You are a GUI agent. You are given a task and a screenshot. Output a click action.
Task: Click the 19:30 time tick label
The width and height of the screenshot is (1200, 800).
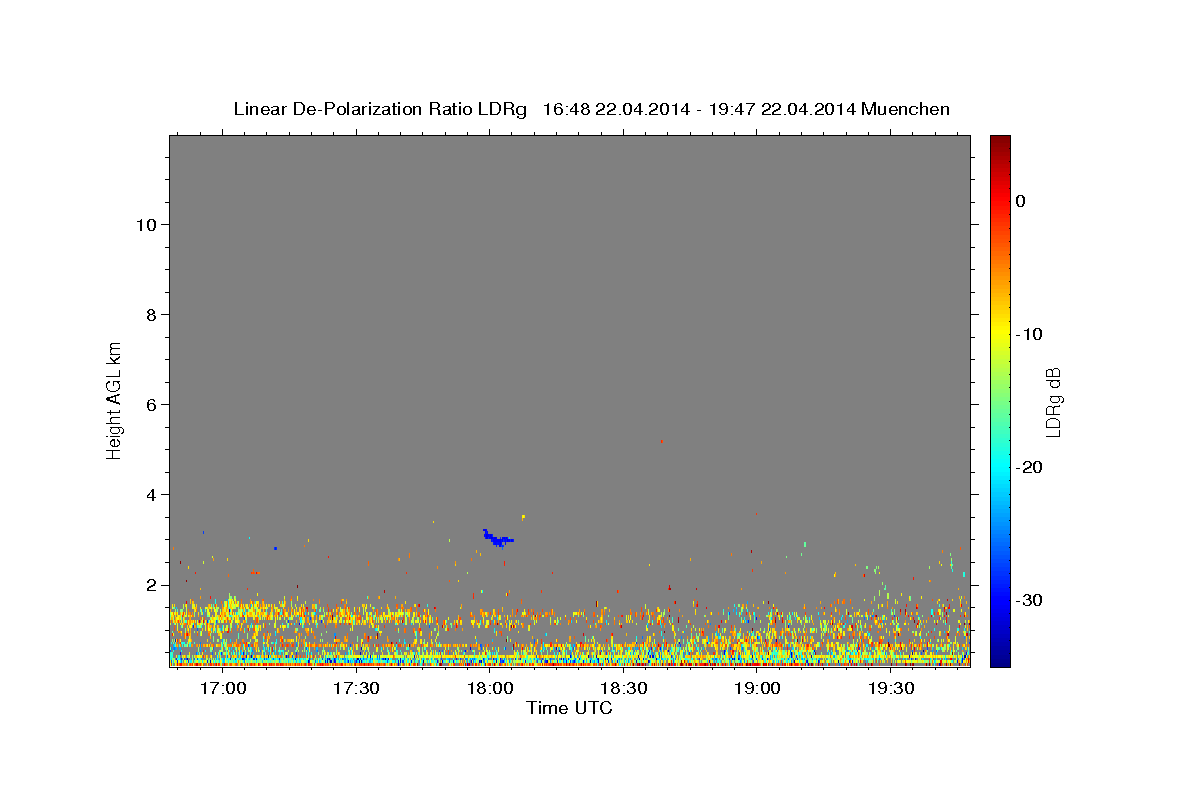pyautogui.click(x=891, y=689)
